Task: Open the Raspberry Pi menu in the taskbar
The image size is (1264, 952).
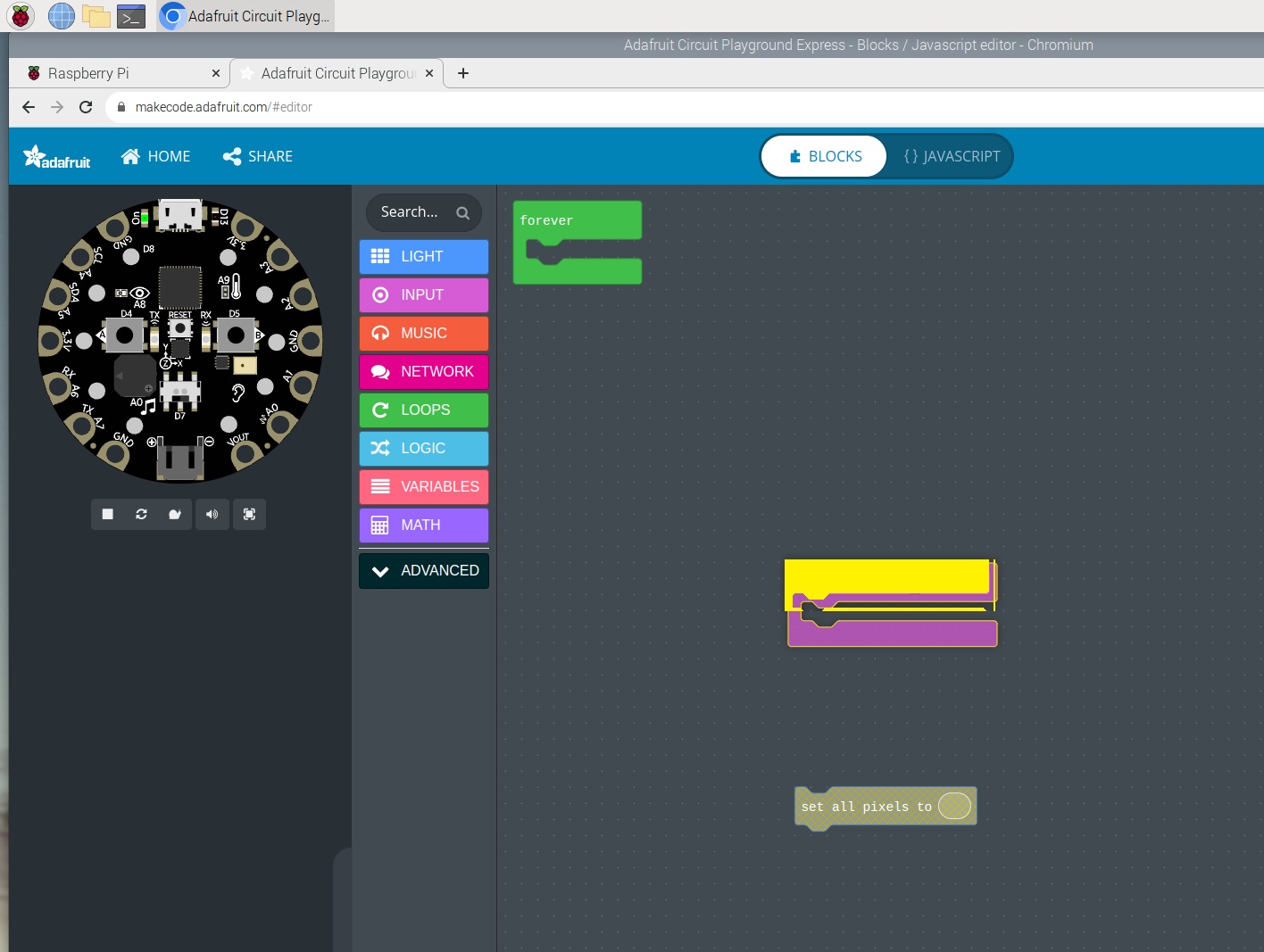Action: (19, 15)
